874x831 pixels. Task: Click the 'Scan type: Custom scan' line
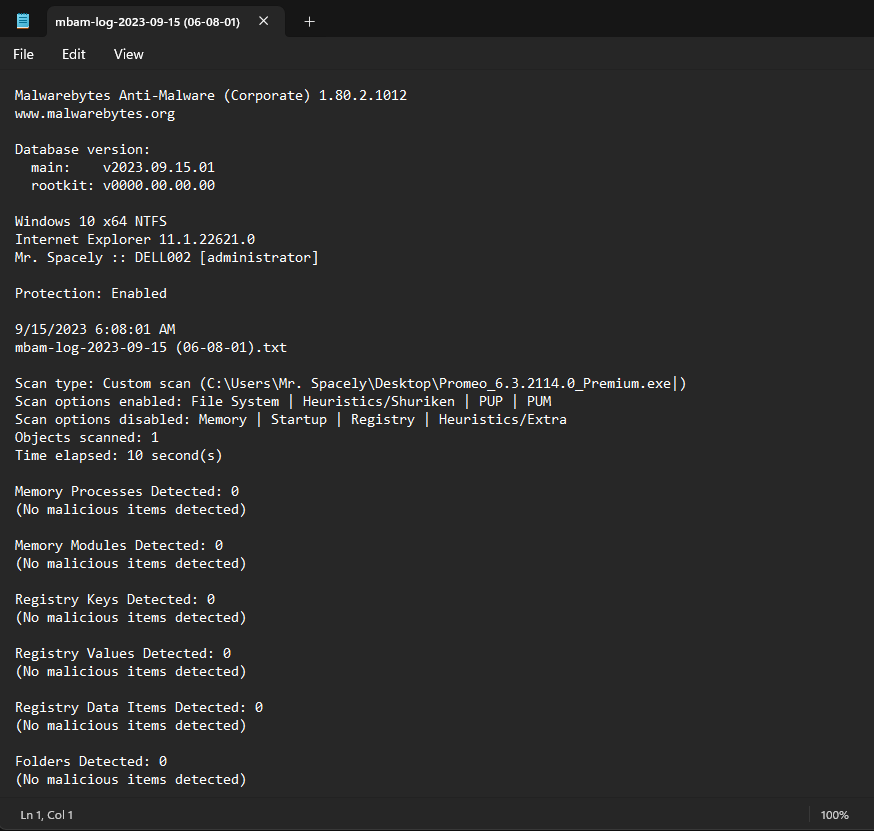(351, 383)
